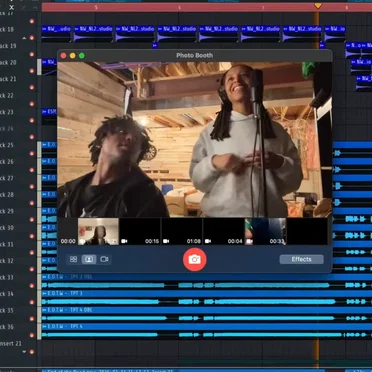Open the 00:15 video clip thumbnail
Screen dimensions: 372x372
click(x=140, y=232)
